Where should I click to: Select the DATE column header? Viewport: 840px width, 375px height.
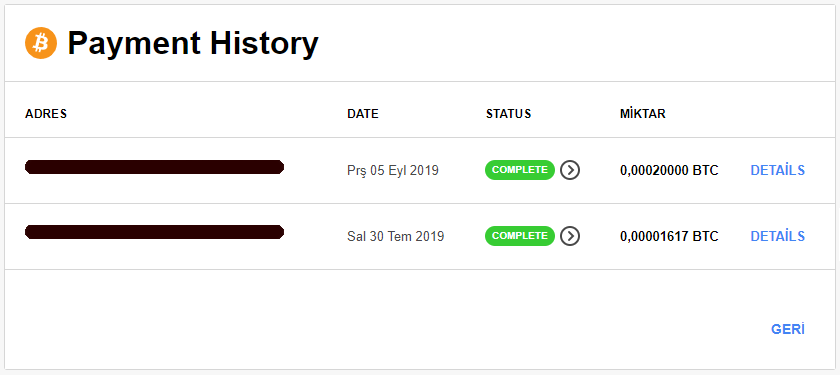(x=363, y=114)
